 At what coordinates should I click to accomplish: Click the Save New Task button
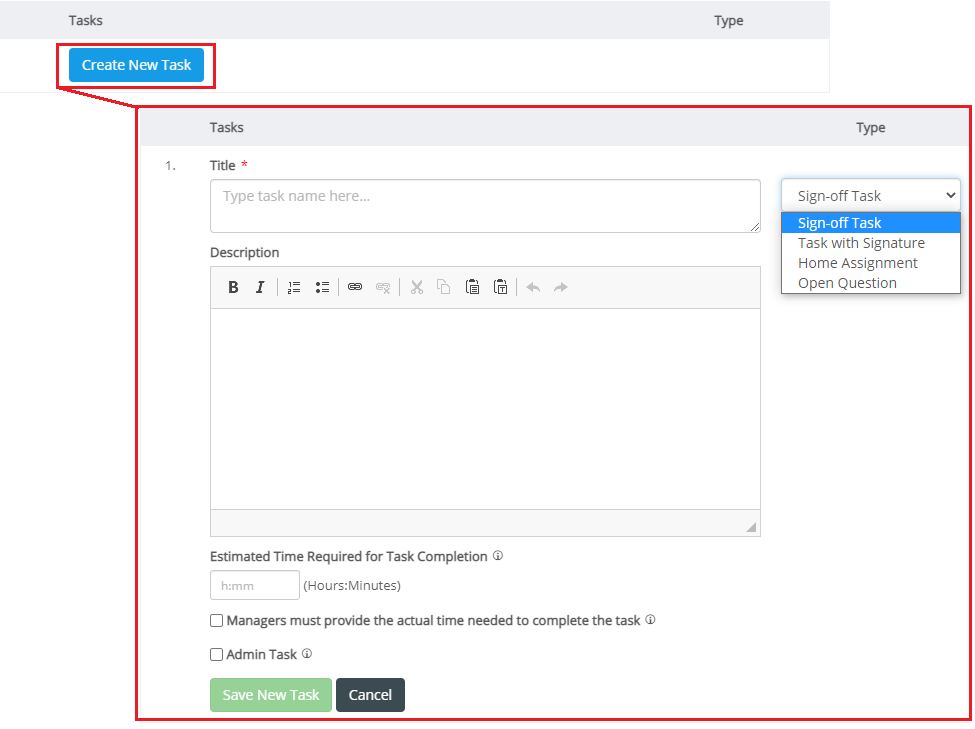point(270,695)
